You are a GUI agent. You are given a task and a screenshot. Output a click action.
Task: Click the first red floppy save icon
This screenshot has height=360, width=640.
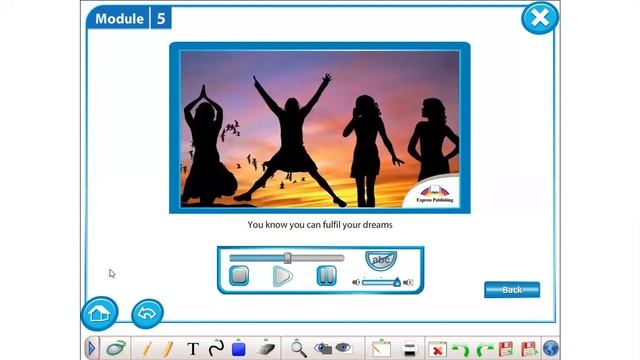[506, 349]
